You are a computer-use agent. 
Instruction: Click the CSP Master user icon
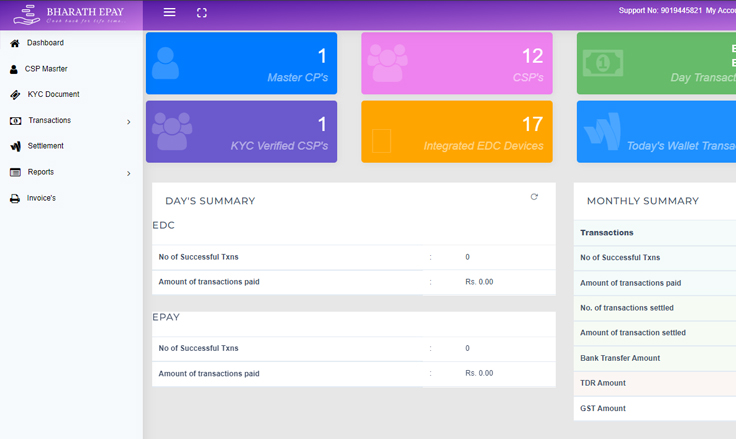[x=14, y=69]
